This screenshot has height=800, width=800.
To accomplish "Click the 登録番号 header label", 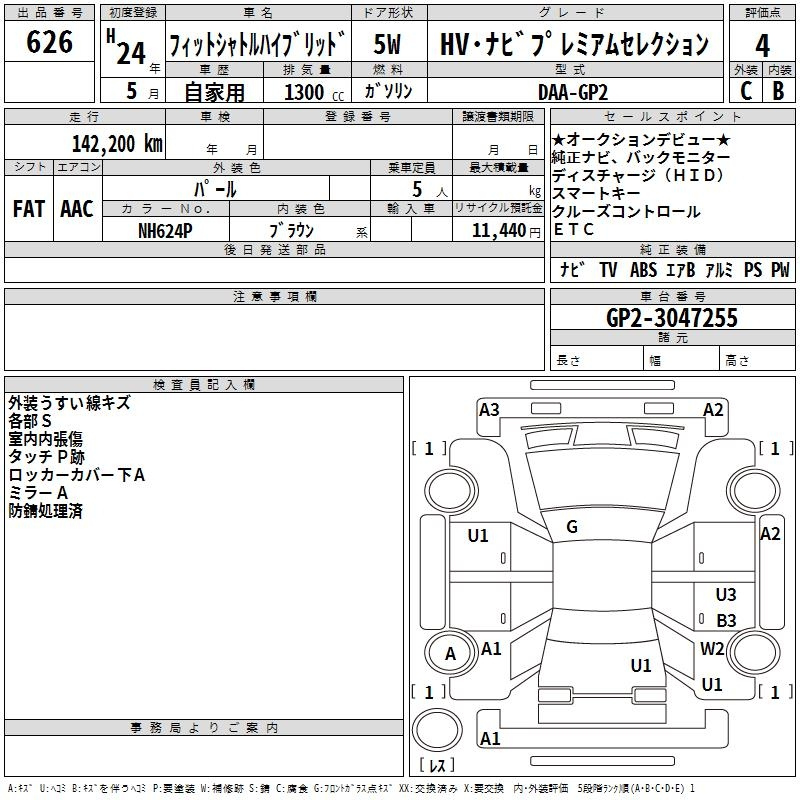I will pyautogui.click(x=358, y=117).
